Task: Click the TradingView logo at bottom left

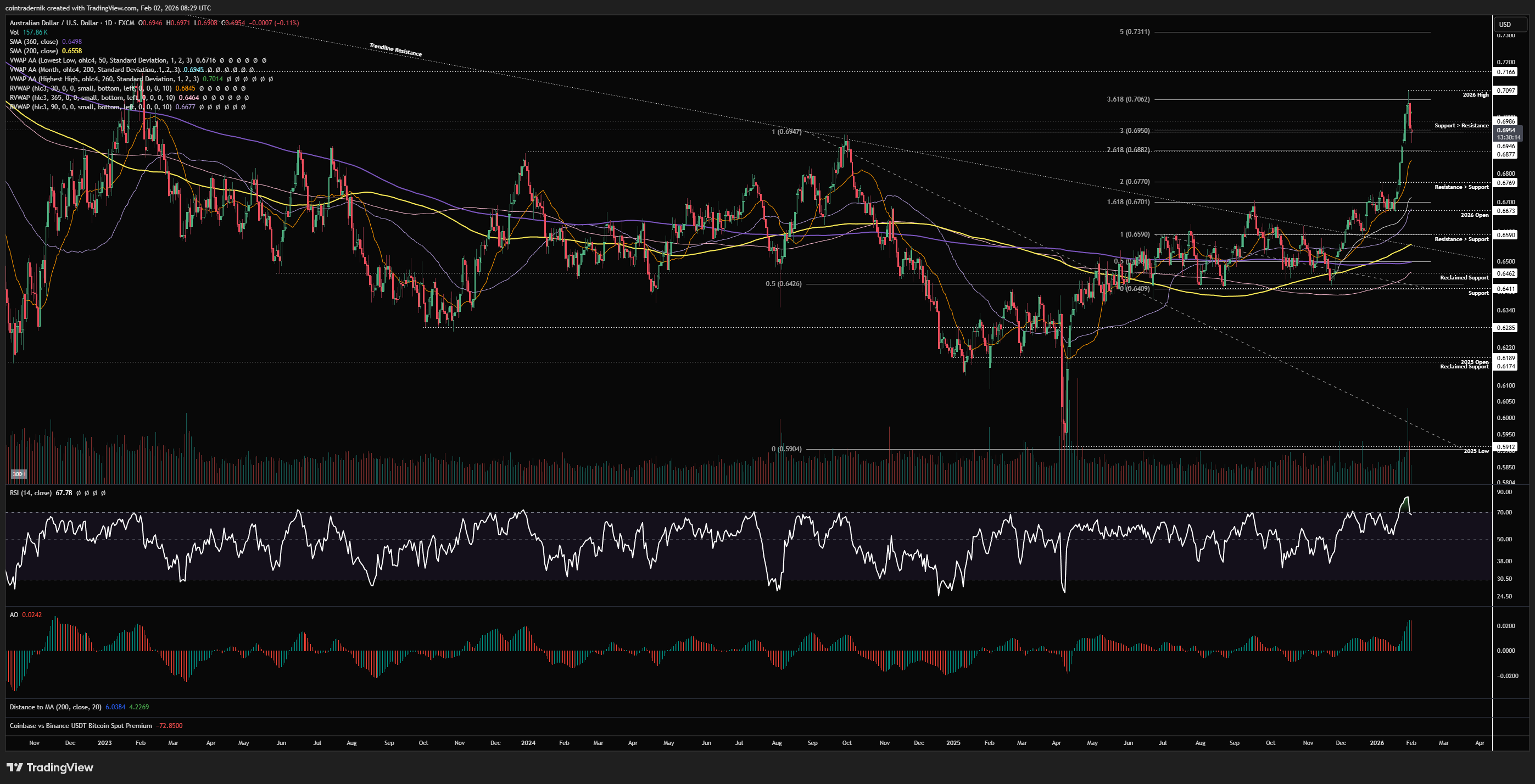Action: [x=50, y=768]
